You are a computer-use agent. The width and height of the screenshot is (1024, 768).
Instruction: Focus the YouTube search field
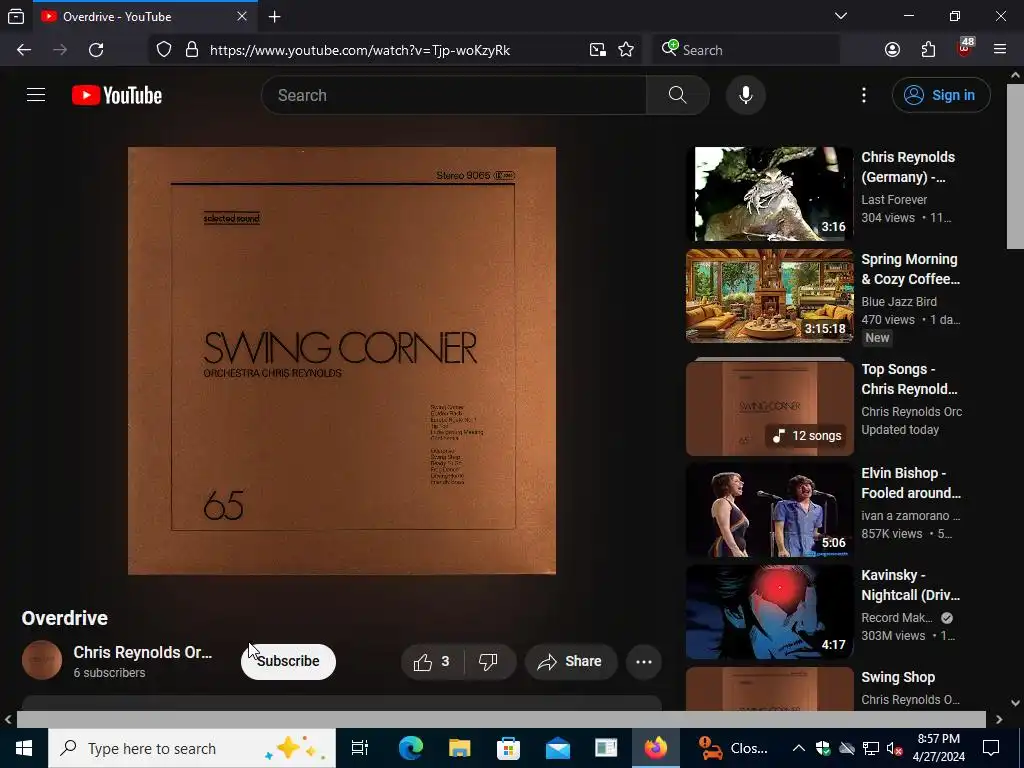pyautogui.click(x=454, y=95)
